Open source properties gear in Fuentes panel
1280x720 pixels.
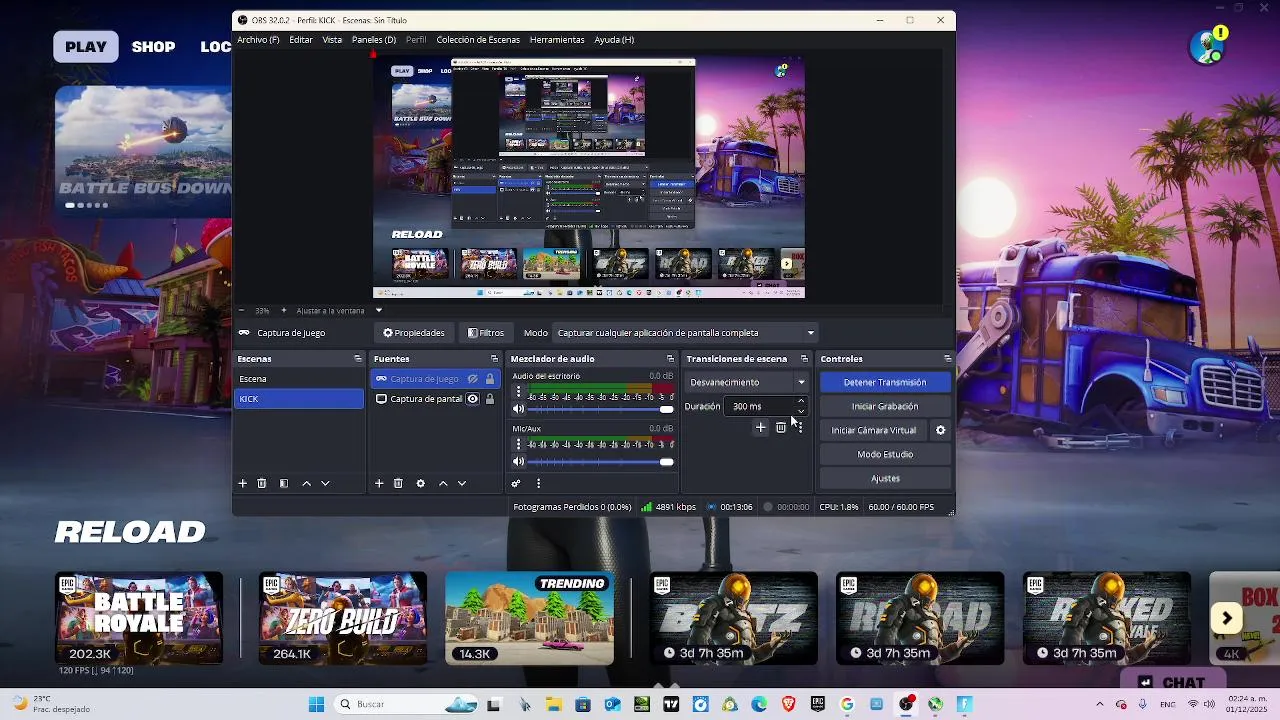click(x=420, y=483)
